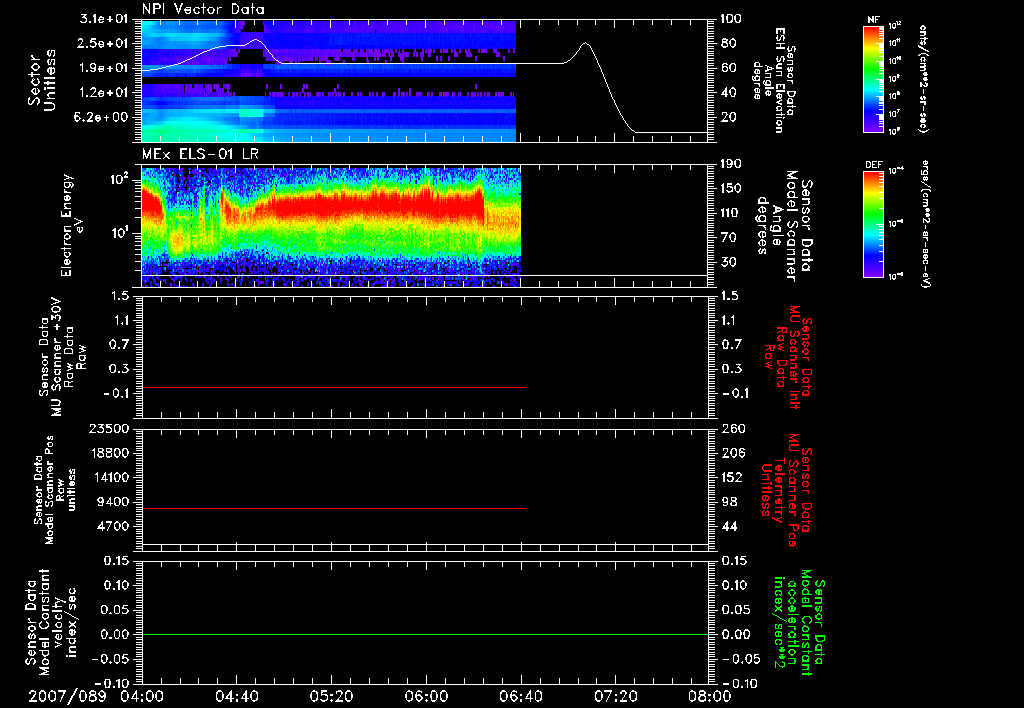Click the red line in the MU Scanner +30V panel

[333, 388]
